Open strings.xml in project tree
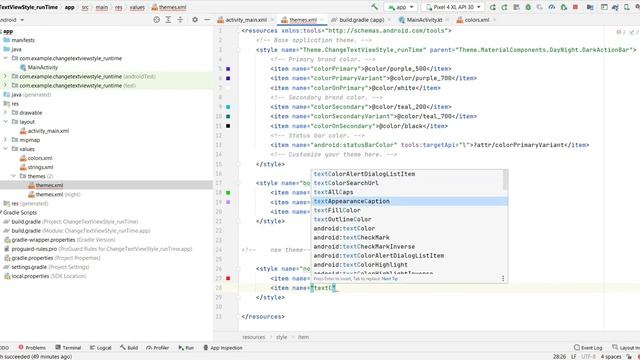The width and height of the screenshot is (640, 360). (x=40, y=167)
